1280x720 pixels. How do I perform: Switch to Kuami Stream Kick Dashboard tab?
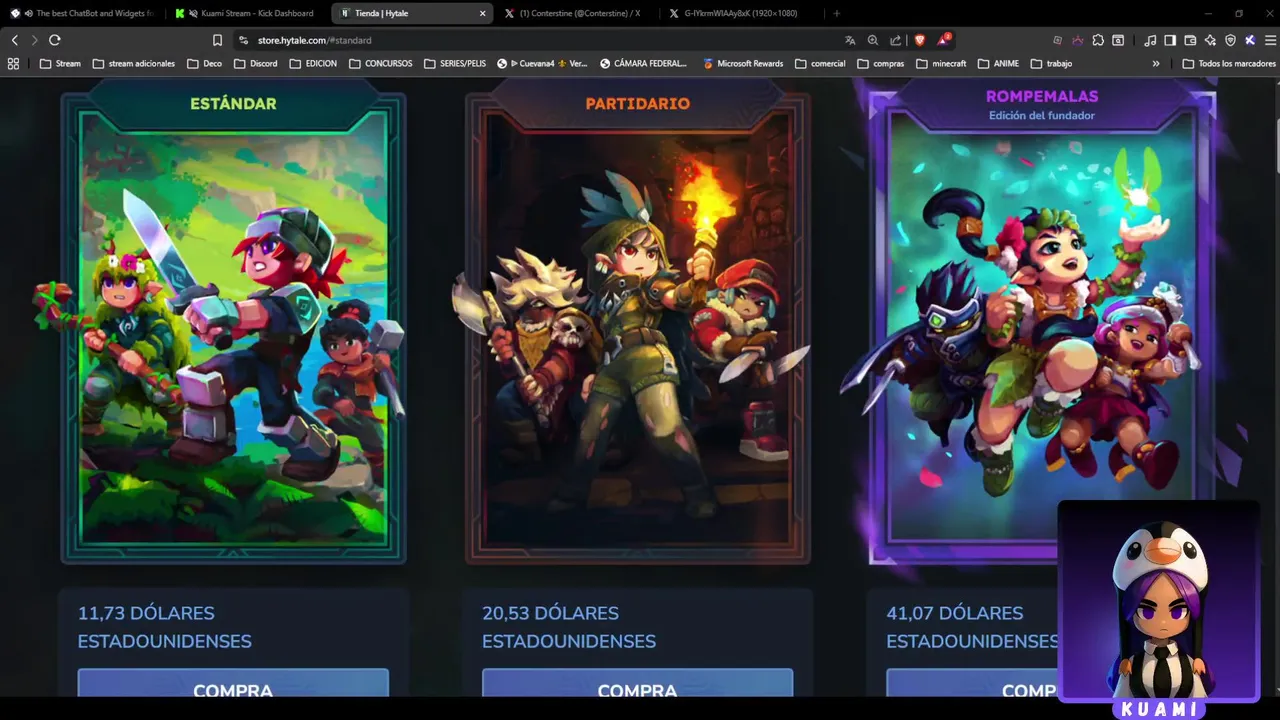pos(247,13)
